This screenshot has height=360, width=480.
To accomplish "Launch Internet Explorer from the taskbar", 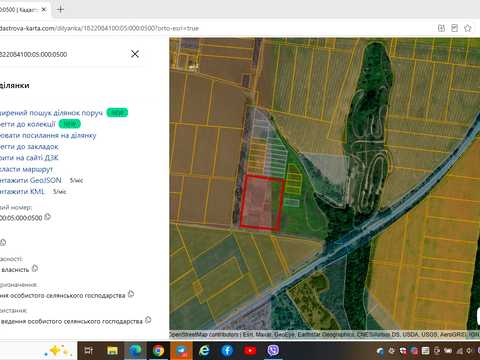I will [x=204, y=350].
